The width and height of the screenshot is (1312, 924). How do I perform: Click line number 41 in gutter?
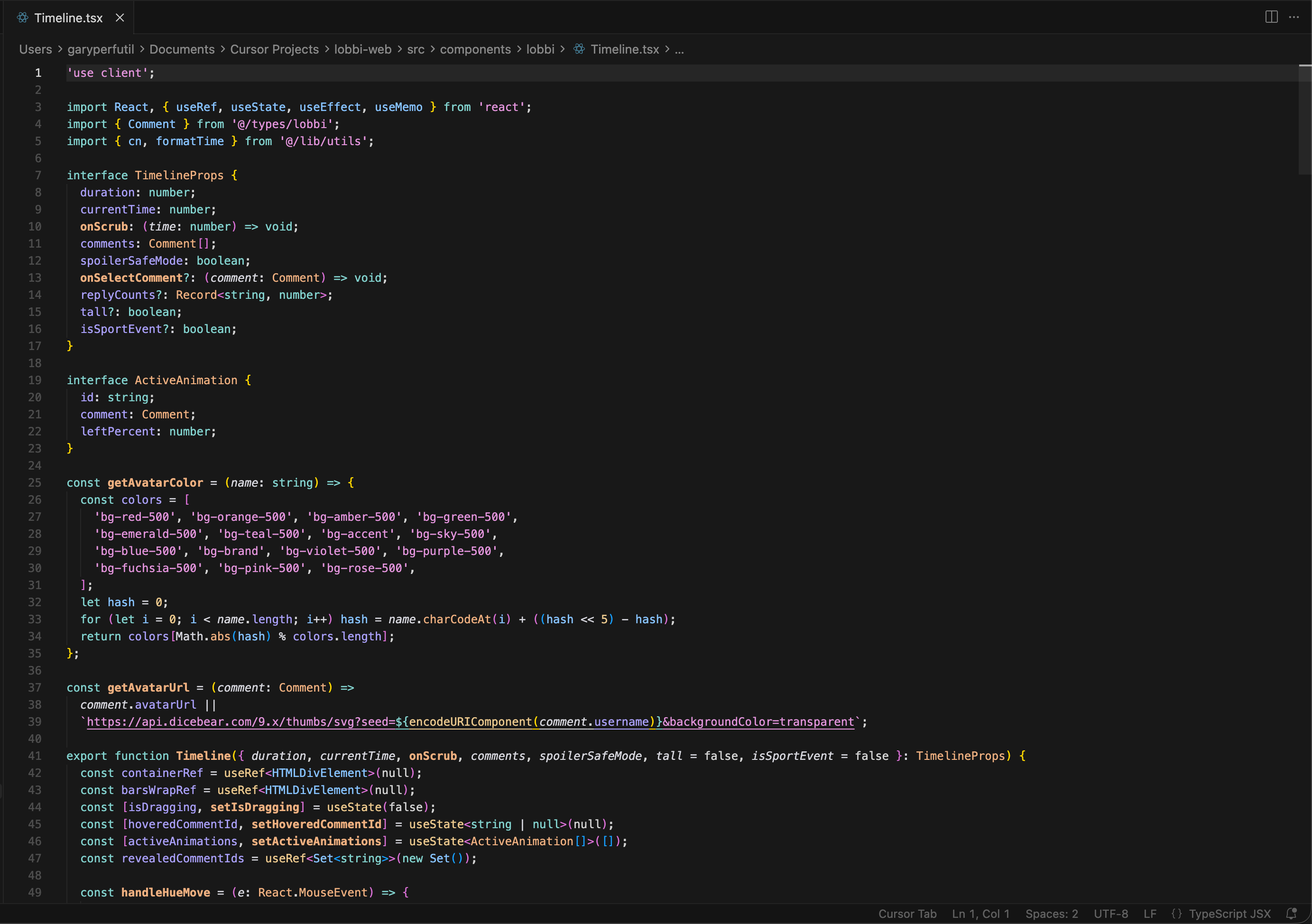34,756
